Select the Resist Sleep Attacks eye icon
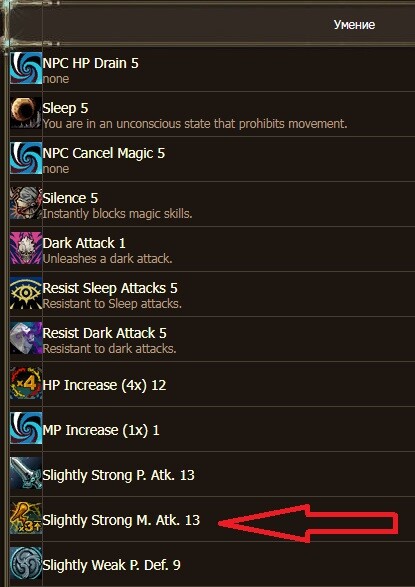 (x=26, y=293)
